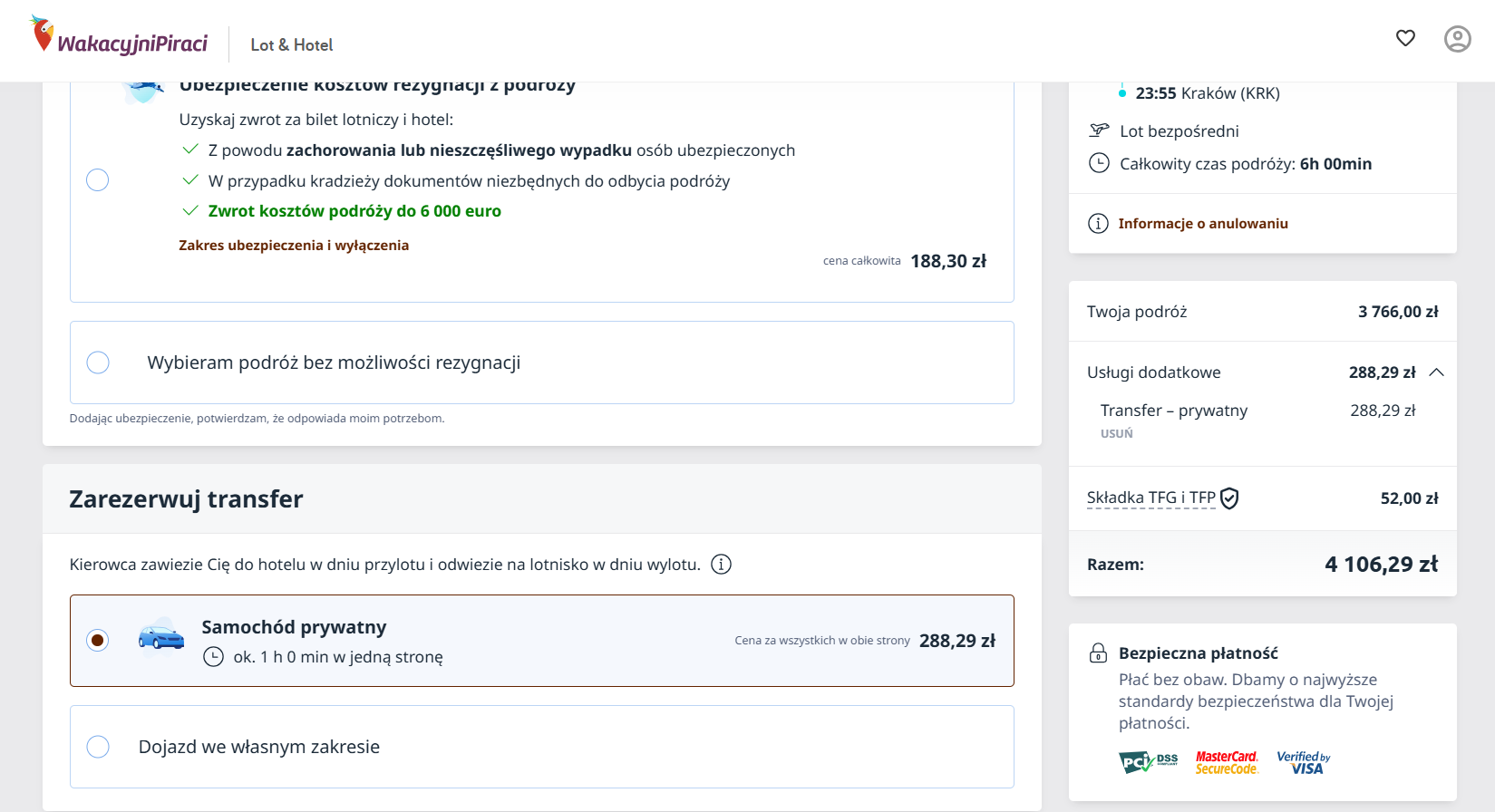Click the Verified by VISA logo
The width and height of the screenshot is (1495, 812).
pyautogui.click(x=1304, y=762)
